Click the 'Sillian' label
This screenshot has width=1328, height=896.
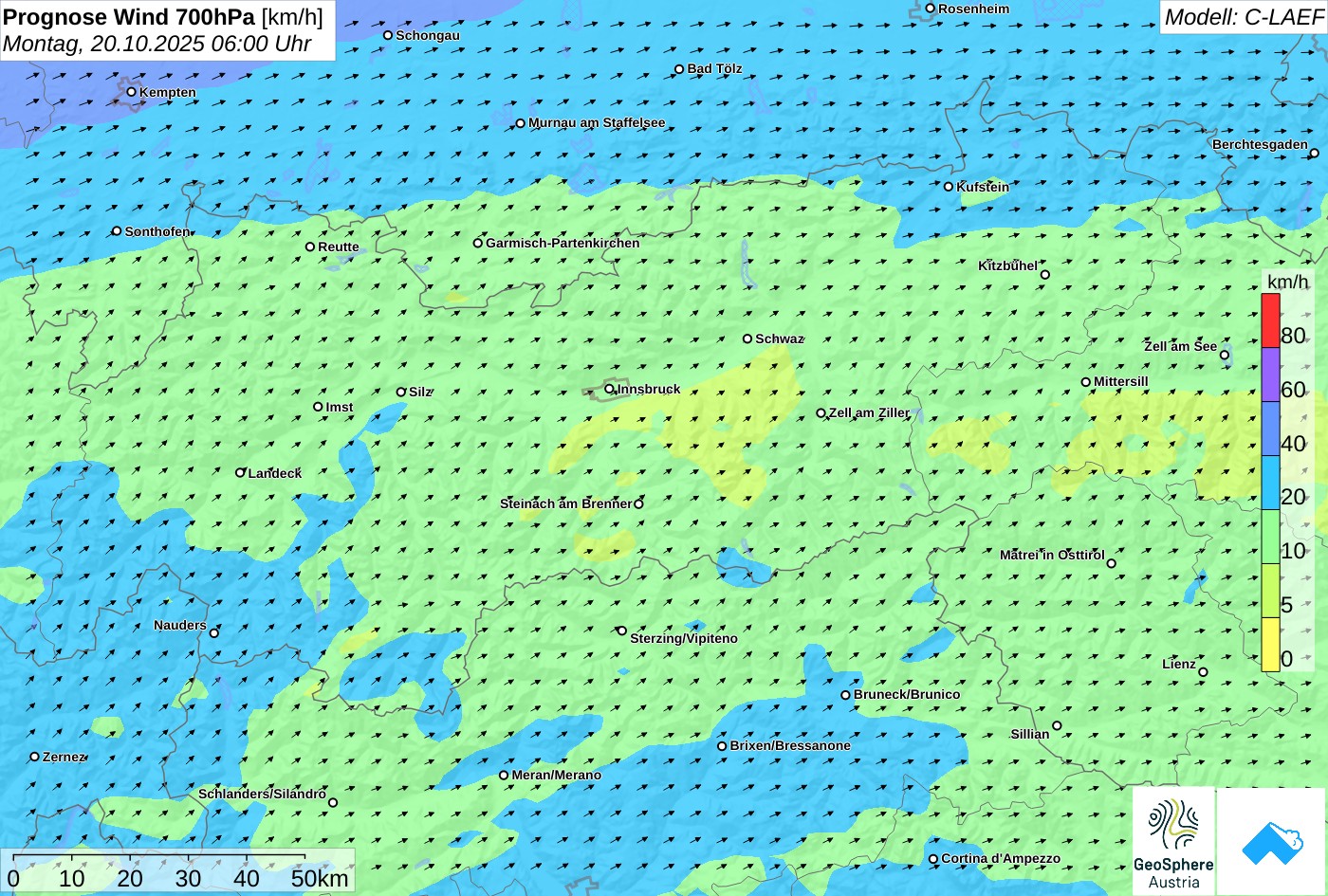pyautogui.click(x=1030, y=734)
